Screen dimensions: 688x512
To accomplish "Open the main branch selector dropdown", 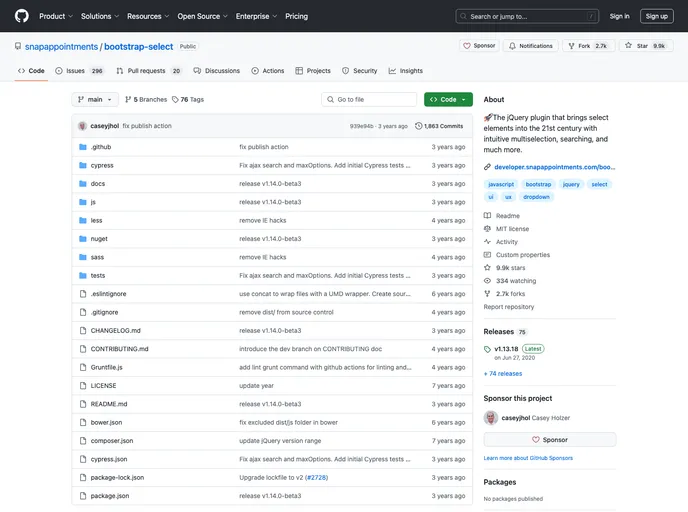I will (95, 100).
